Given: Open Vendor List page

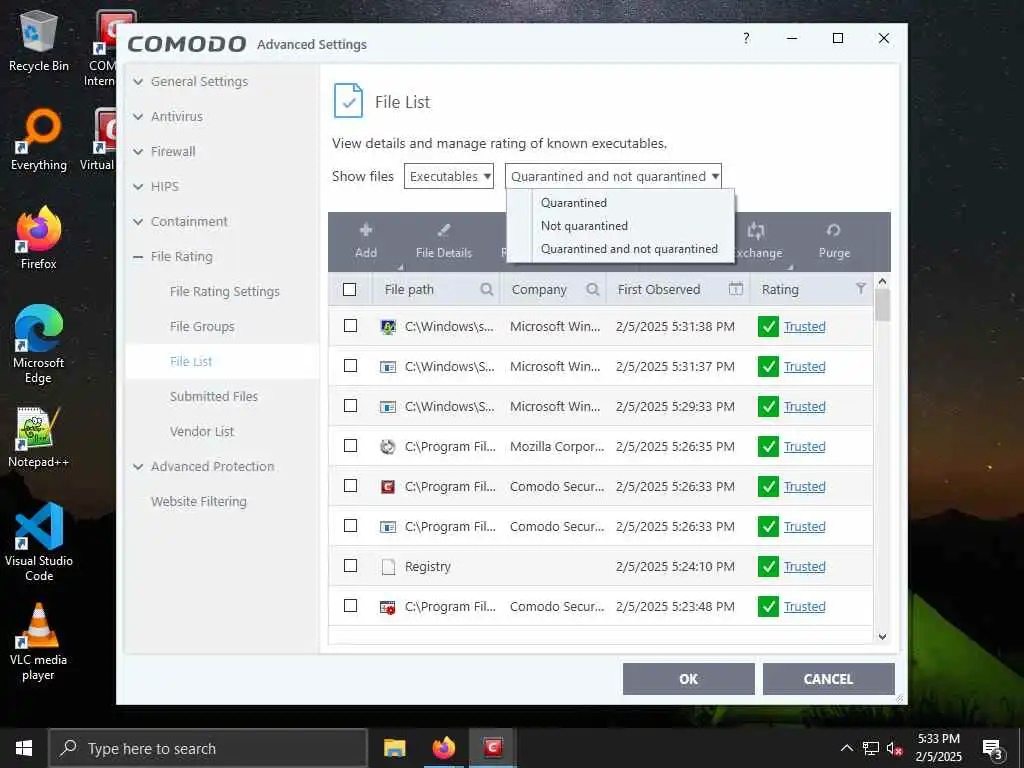Looking at the screenshot, I should [202, 432].
